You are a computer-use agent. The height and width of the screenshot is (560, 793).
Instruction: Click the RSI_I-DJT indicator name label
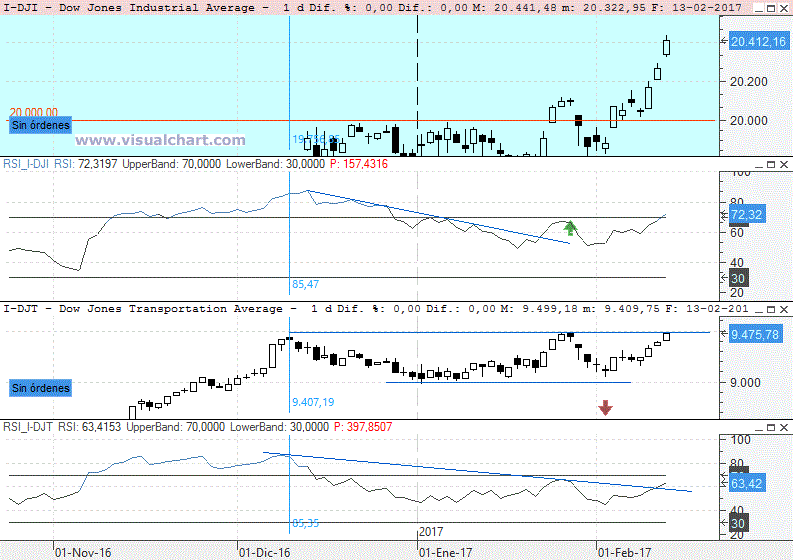pyautogui.click(x=28, y=427)
